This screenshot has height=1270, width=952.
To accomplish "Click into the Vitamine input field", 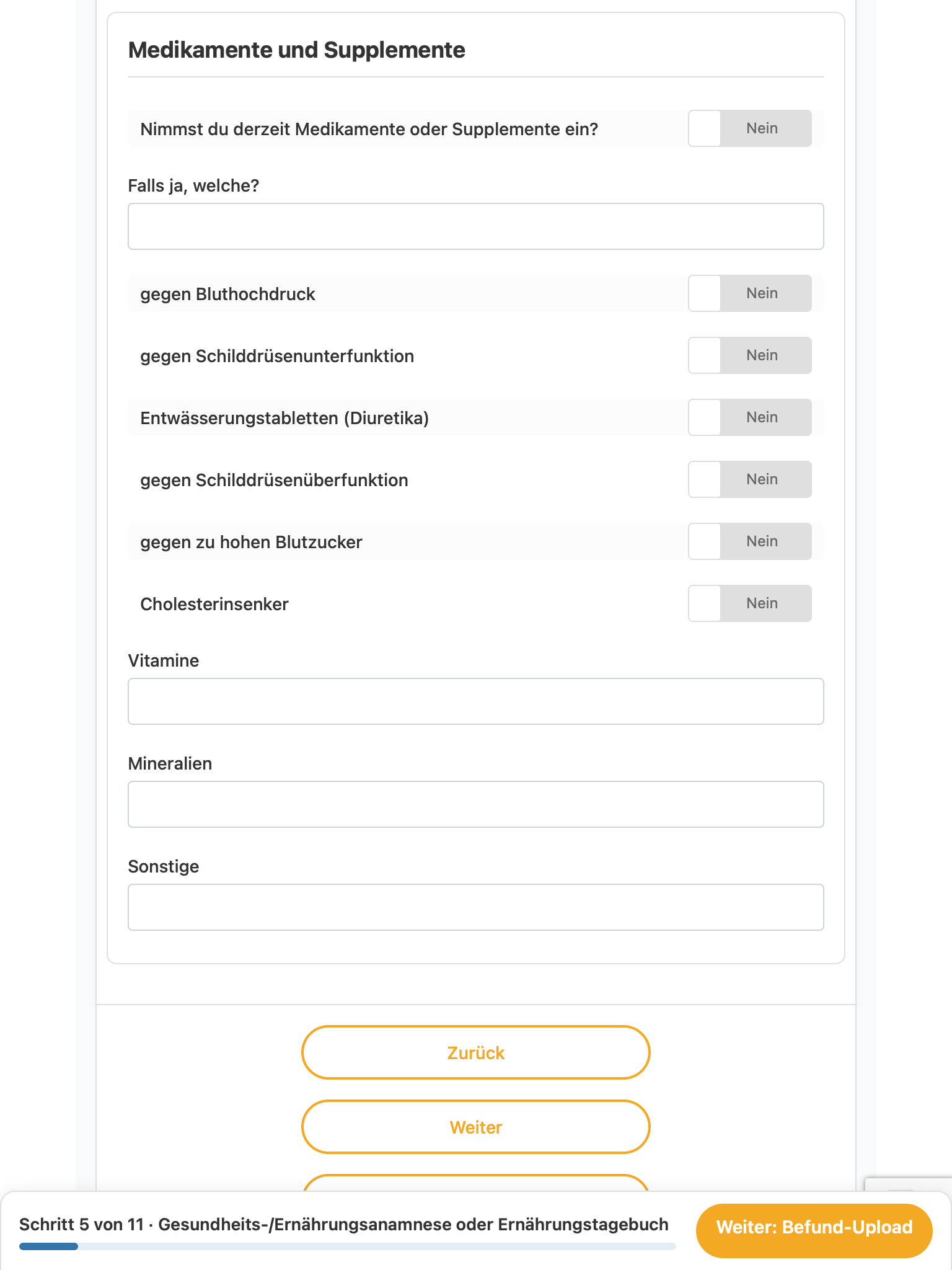I will pos(476,701).
